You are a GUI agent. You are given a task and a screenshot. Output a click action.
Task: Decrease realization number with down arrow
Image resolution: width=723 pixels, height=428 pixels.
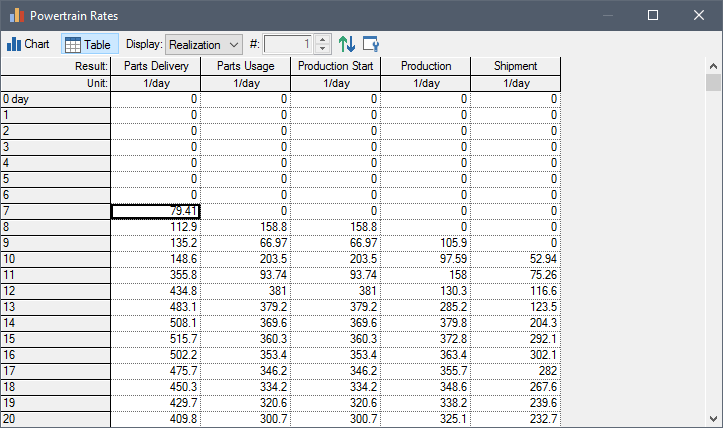[x=322, y=49]
